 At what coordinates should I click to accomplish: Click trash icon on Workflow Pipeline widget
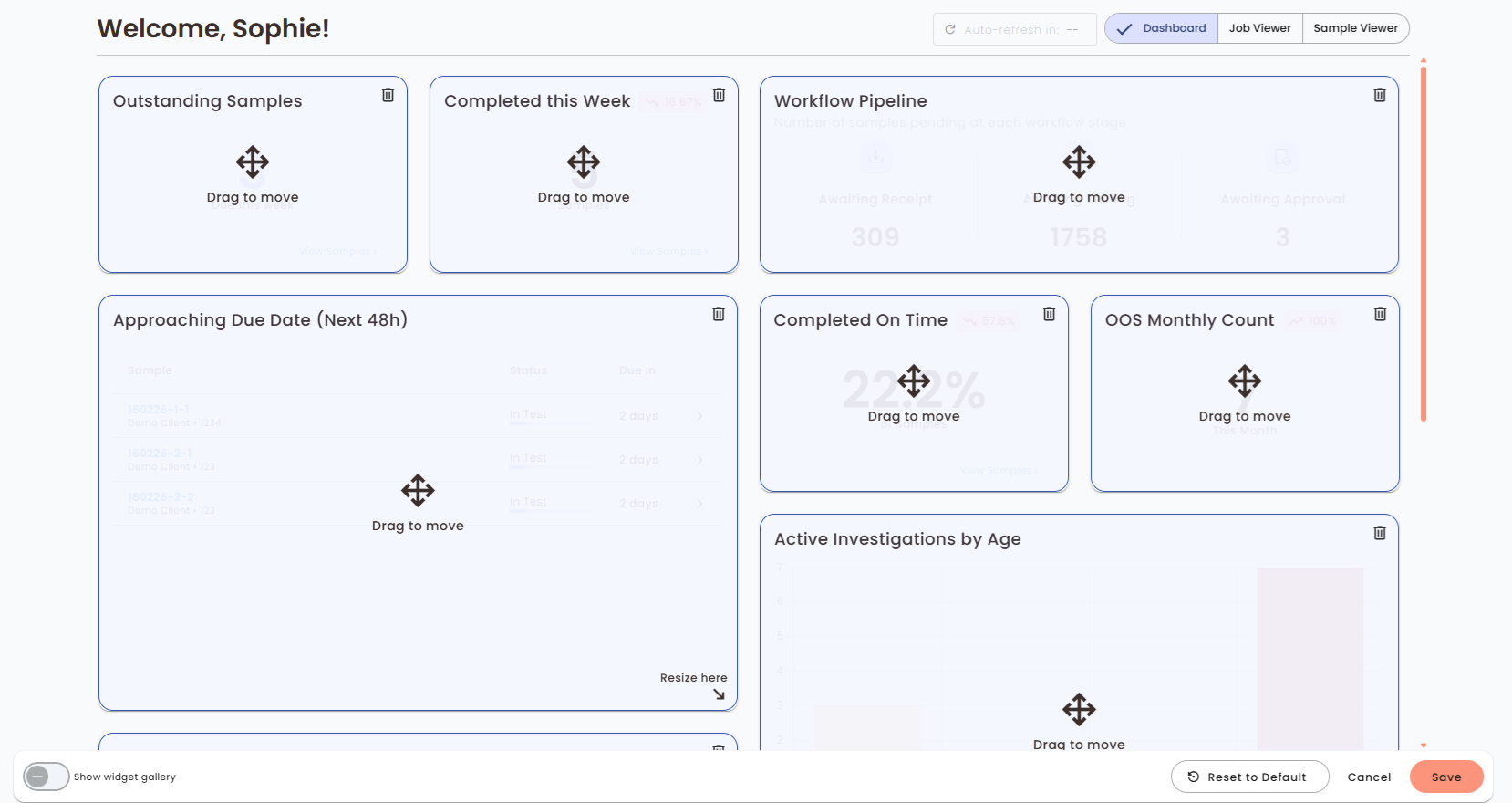(1380, 95)
